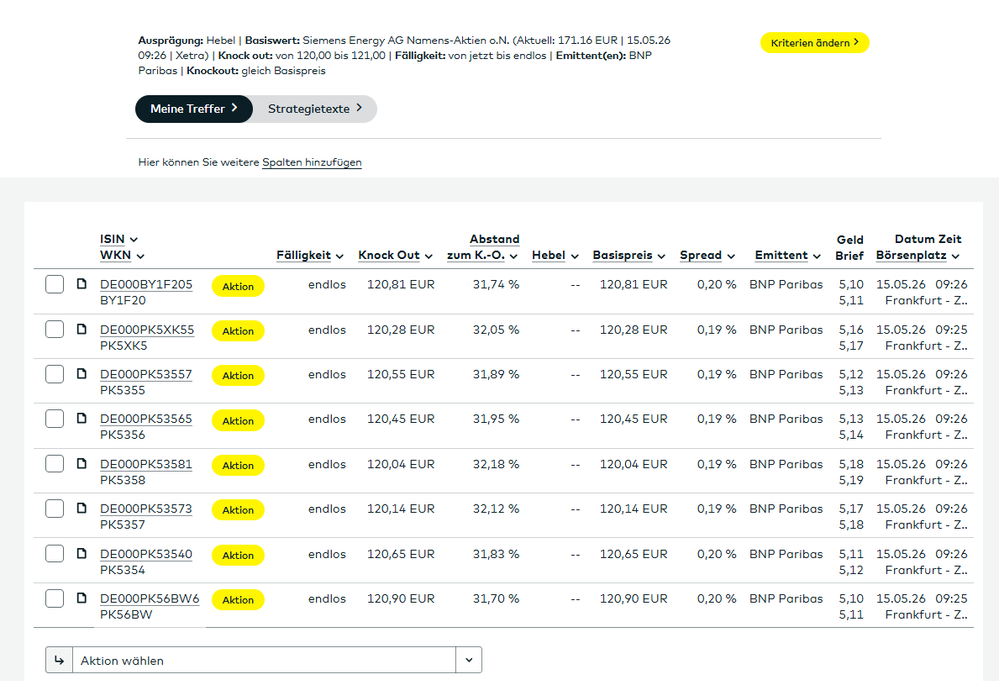
Task: Open document icon for DE000PK53557
Action: [82, 373]
